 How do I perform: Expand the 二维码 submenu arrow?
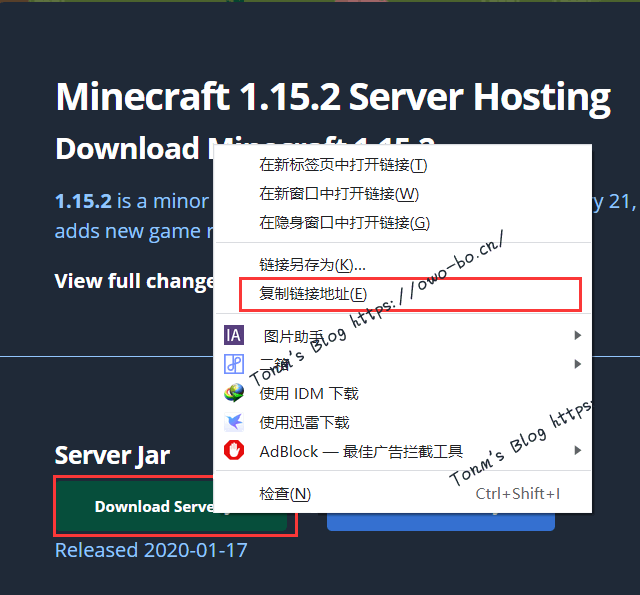point(577,364)
